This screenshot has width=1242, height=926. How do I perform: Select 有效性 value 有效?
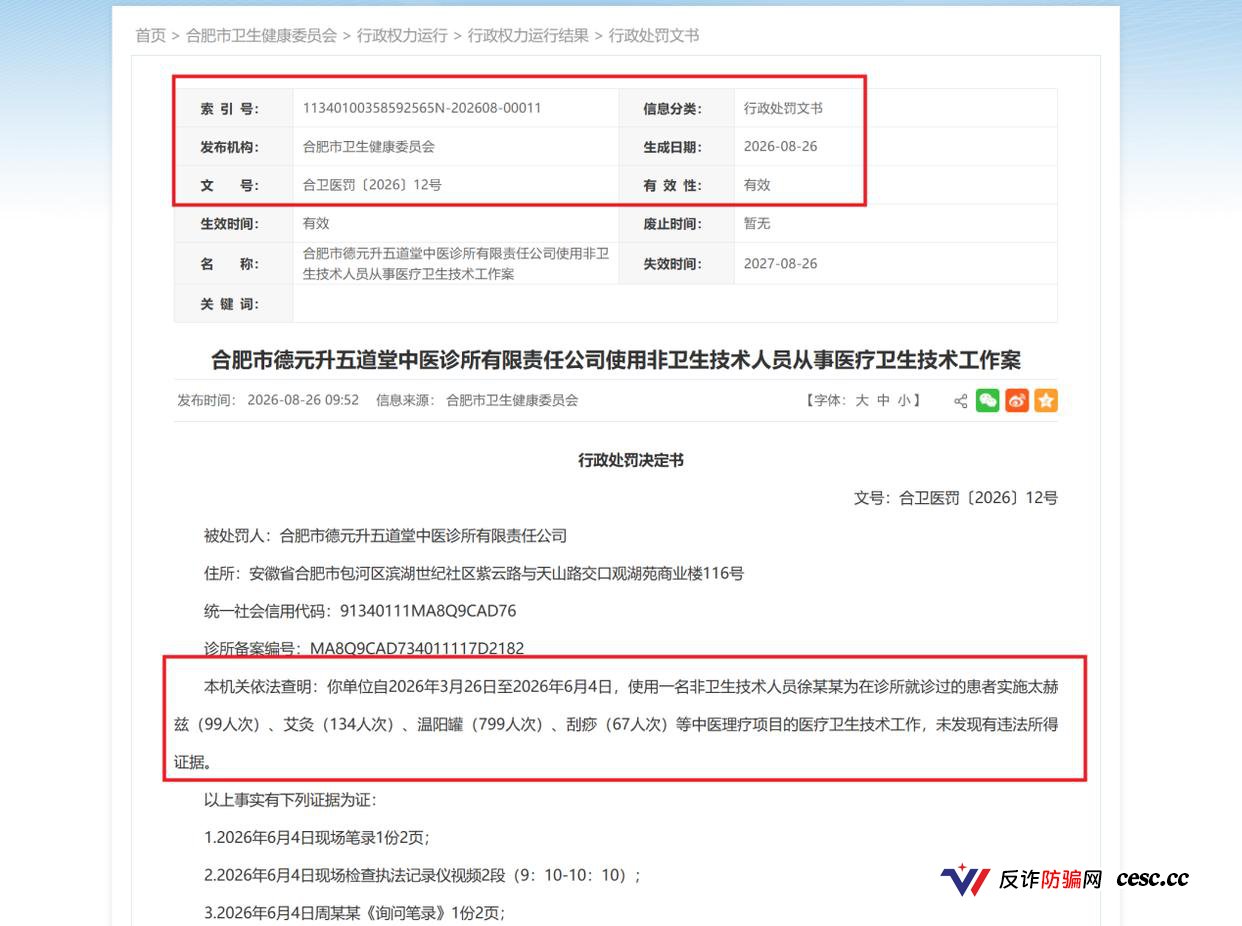tap(757, 185)
